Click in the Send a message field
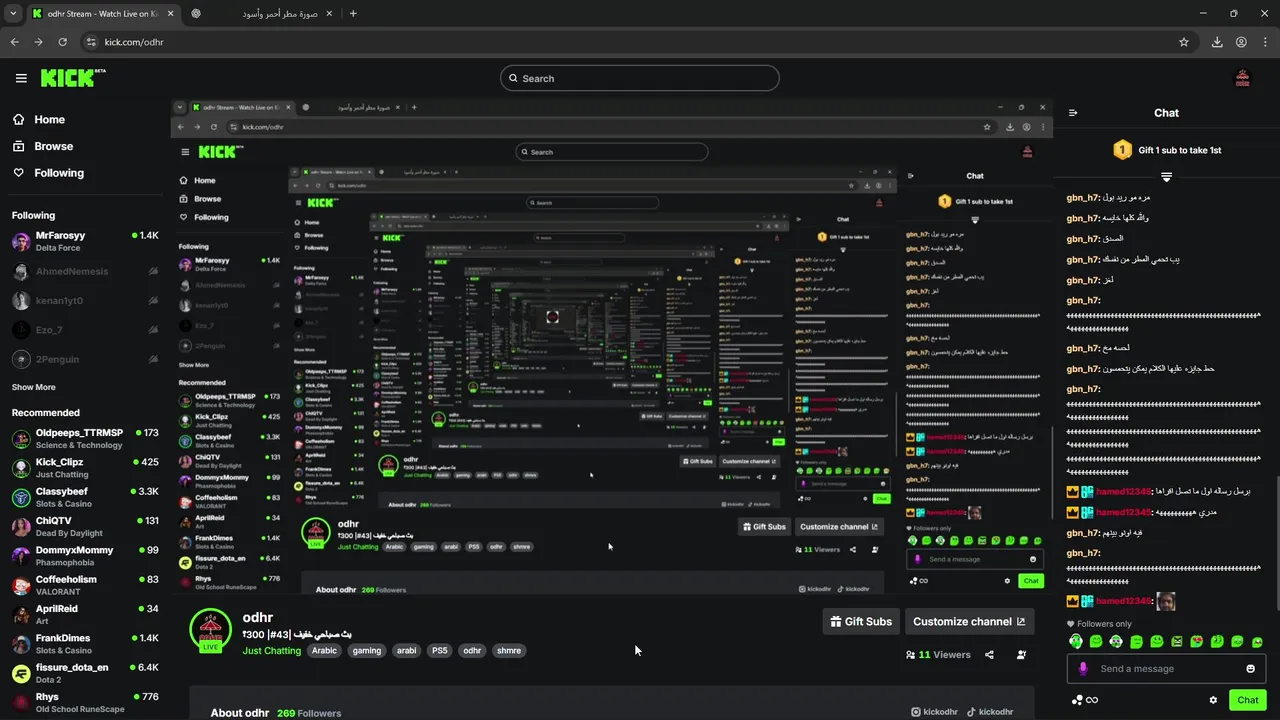 (1166, 669)
